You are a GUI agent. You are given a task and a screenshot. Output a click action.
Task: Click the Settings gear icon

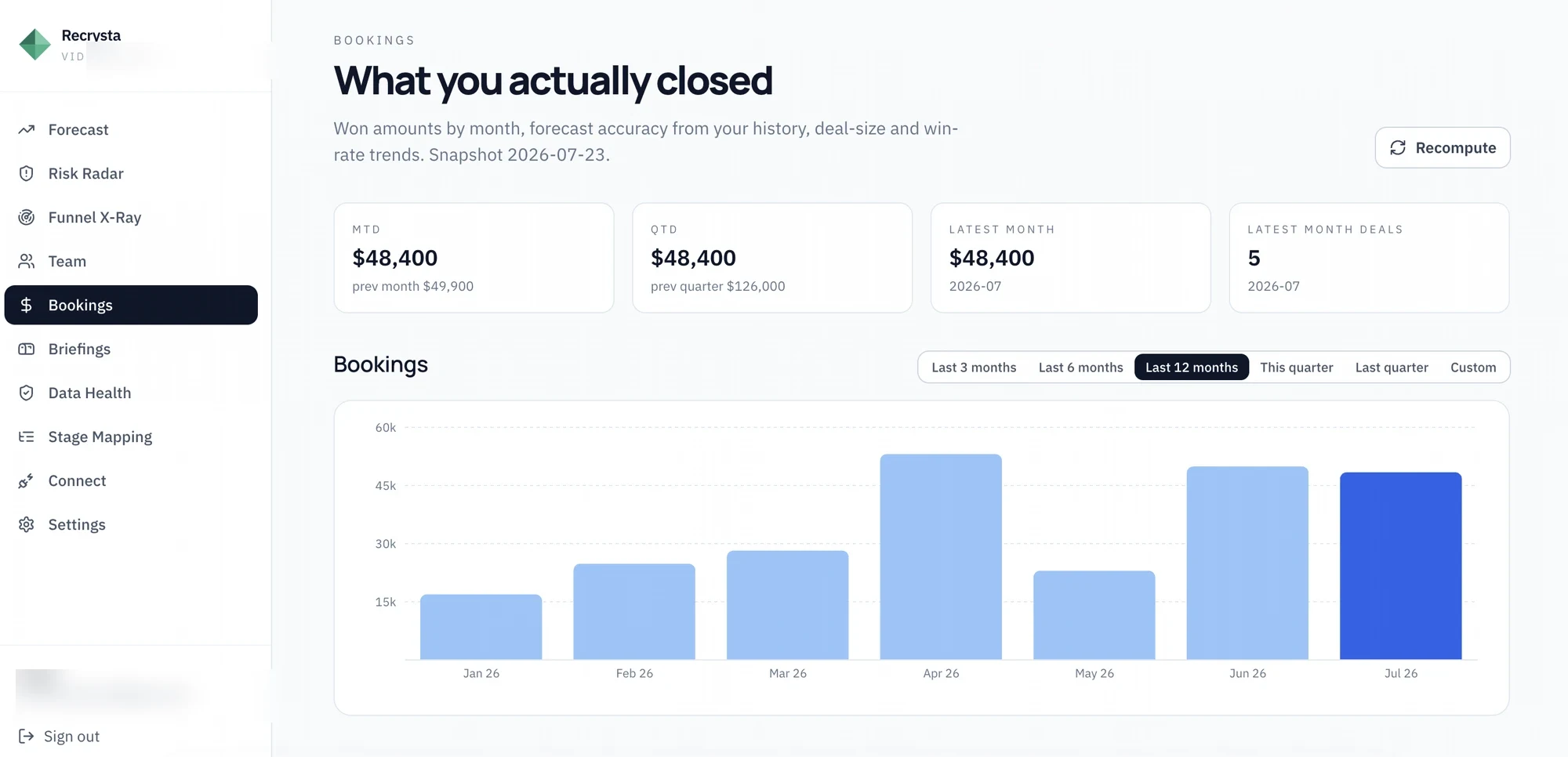27,524
